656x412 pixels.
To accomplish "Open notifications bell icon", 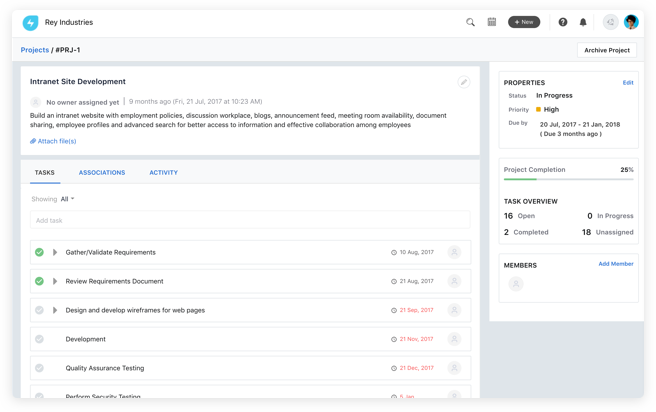I will point(583,22).
